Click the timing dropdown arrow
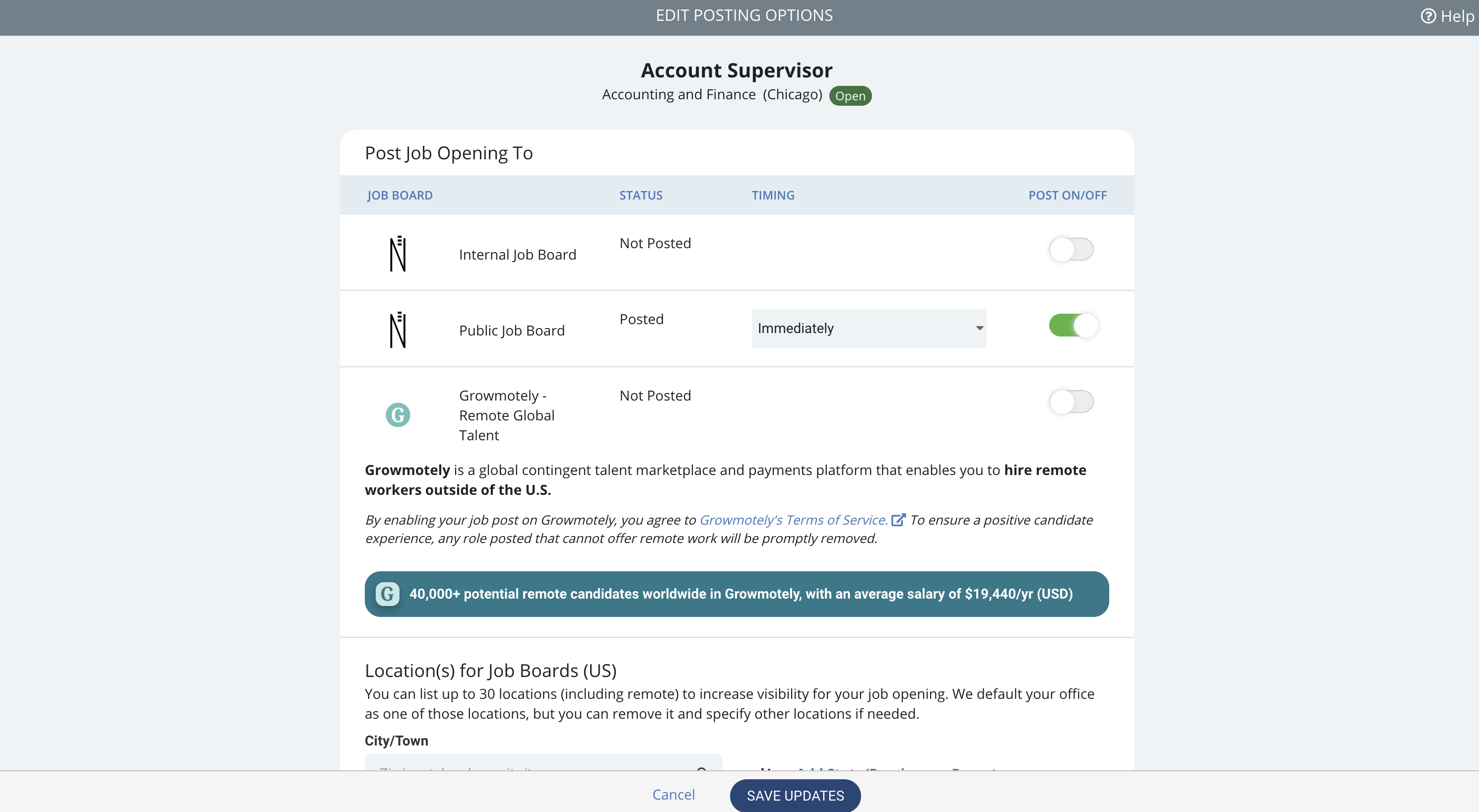The height and width of the screenshot is (812, 1479). tap(980, 329)
